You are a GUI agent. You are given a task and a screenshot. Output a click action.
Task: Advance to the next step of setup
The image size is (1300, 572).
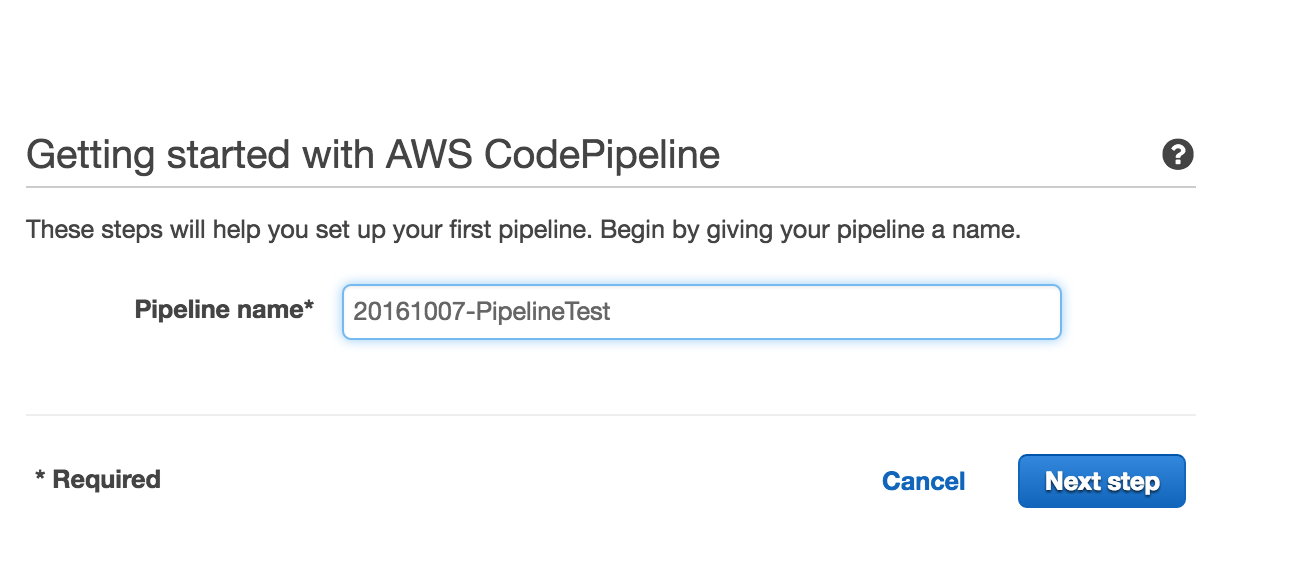point(1101,481)
